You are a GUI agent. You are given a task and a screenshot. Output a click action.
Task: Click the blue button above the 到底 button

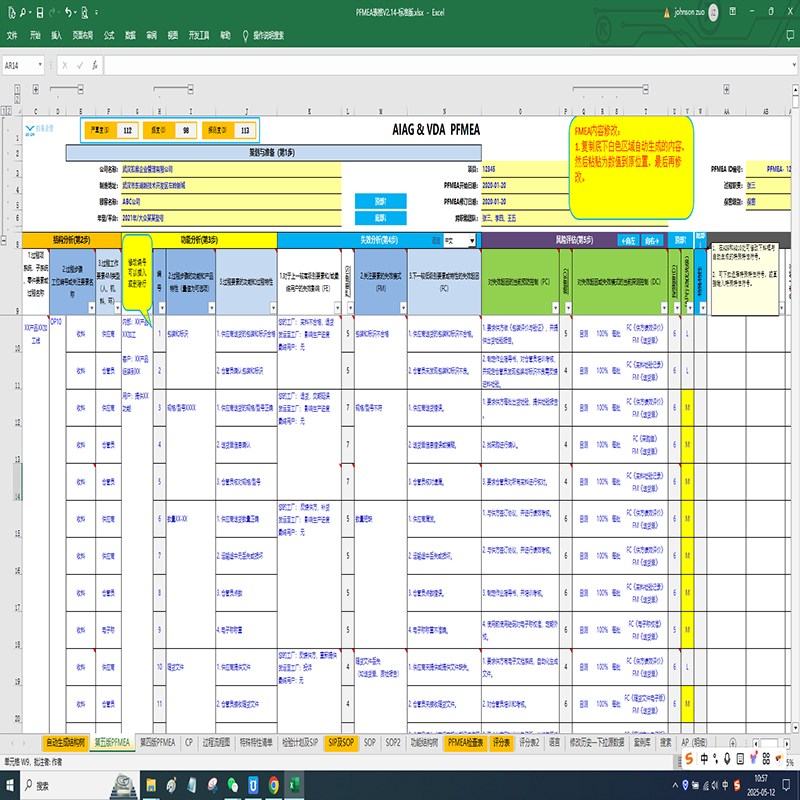[x=381, y=202]
